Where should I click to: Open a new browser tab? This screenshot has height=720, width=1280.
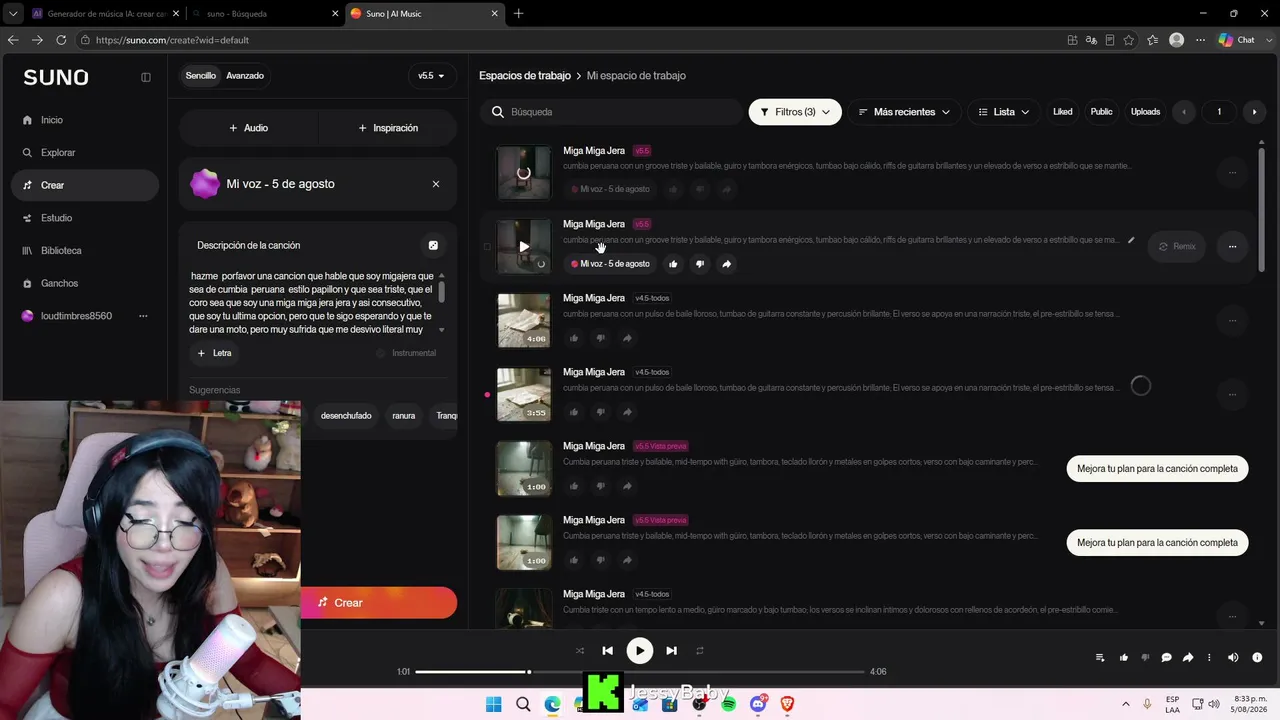[518, 14]
